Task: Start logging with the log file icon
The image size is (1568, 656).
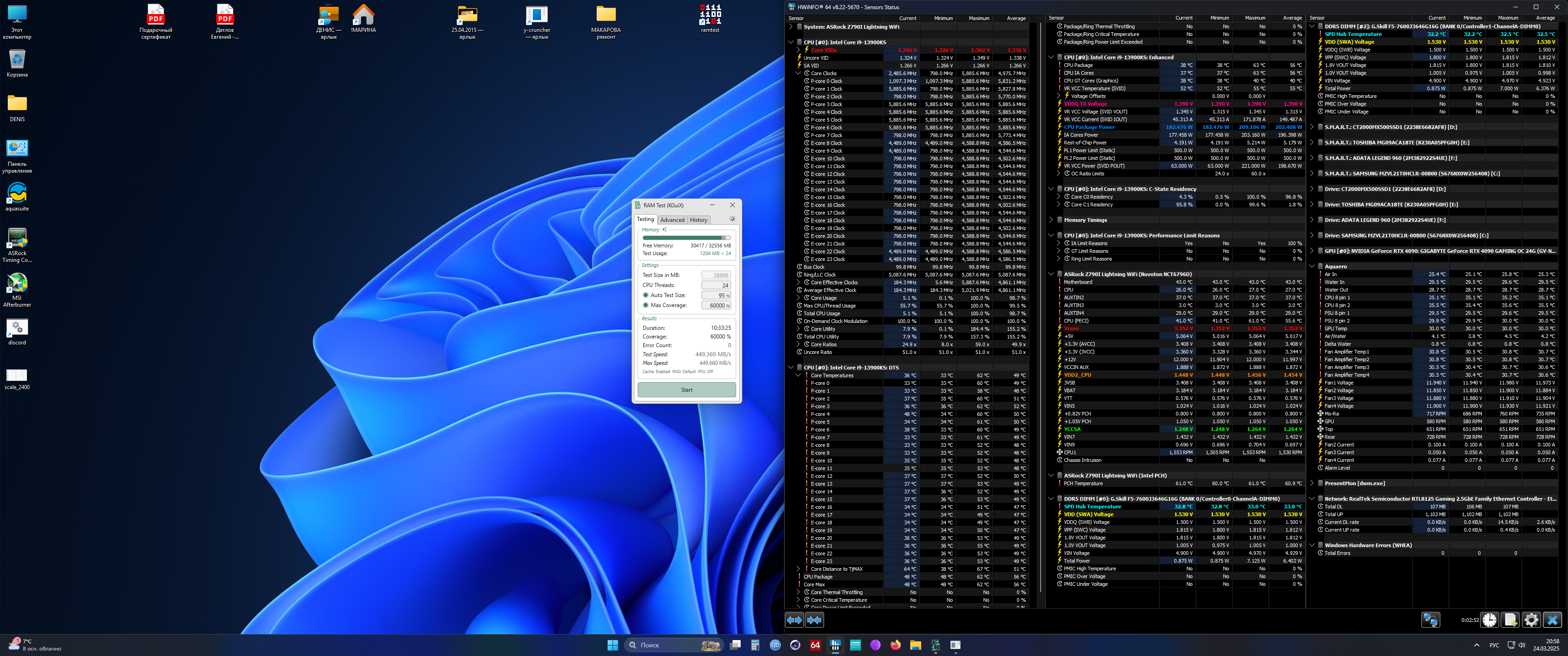Action: coord(1510,620)
